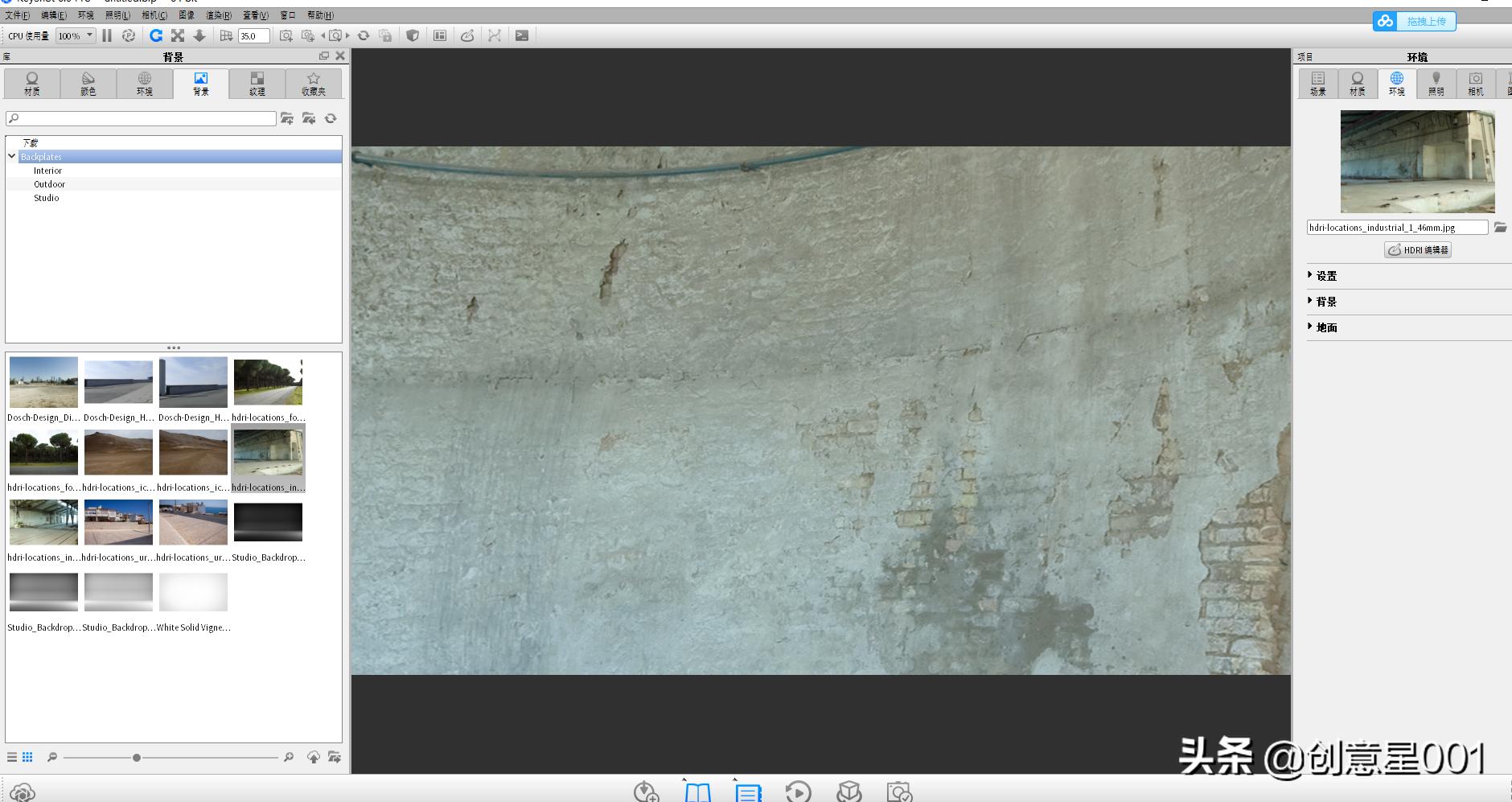1512x802 pixels.
Task: Open the HDRI editor from the top toolbar
Action: click(467, 35)
